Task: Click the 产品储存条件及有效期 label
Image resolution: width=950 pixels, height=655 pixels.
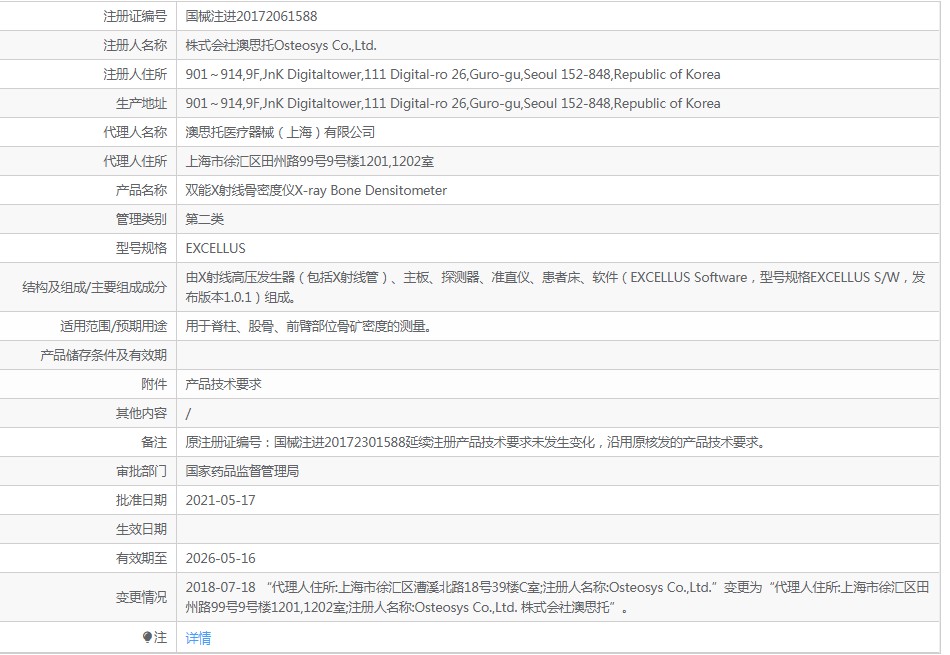Action: 104,356
